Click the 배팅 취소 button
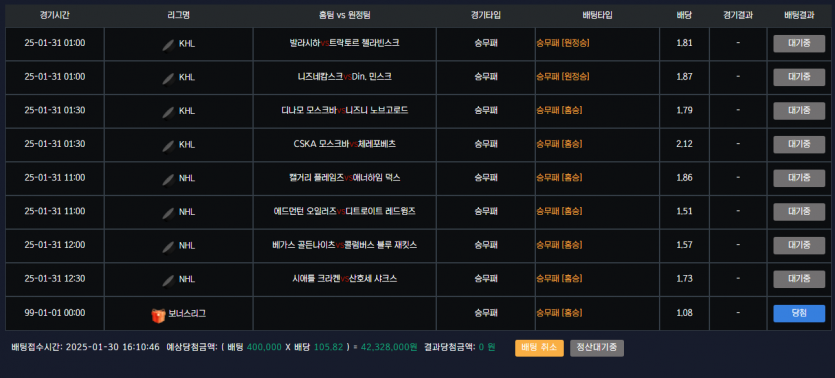 coord(539,348)
